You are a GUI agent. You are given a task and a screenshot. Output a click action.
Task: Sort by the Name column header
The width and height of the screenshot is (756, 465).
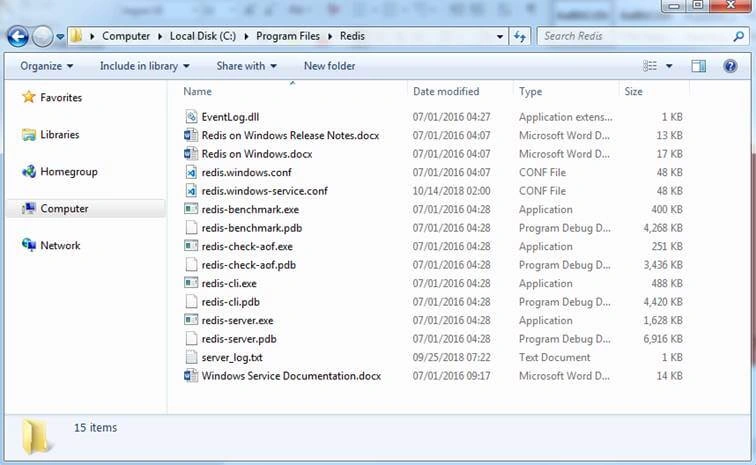click(197, 92)
